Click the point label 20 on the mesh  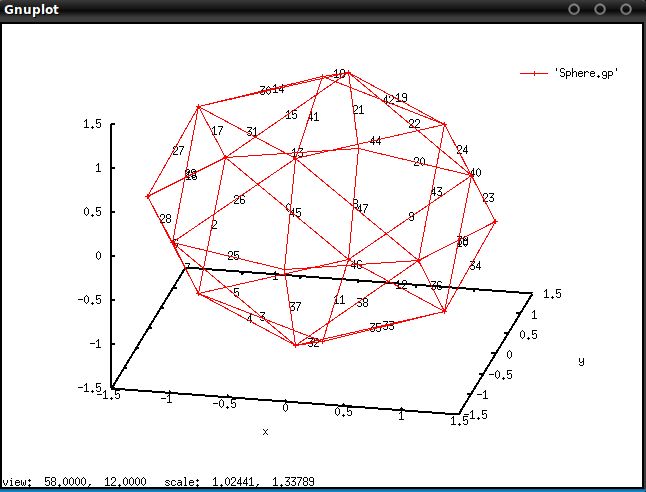pyautogui.click(x=419, y=162)
